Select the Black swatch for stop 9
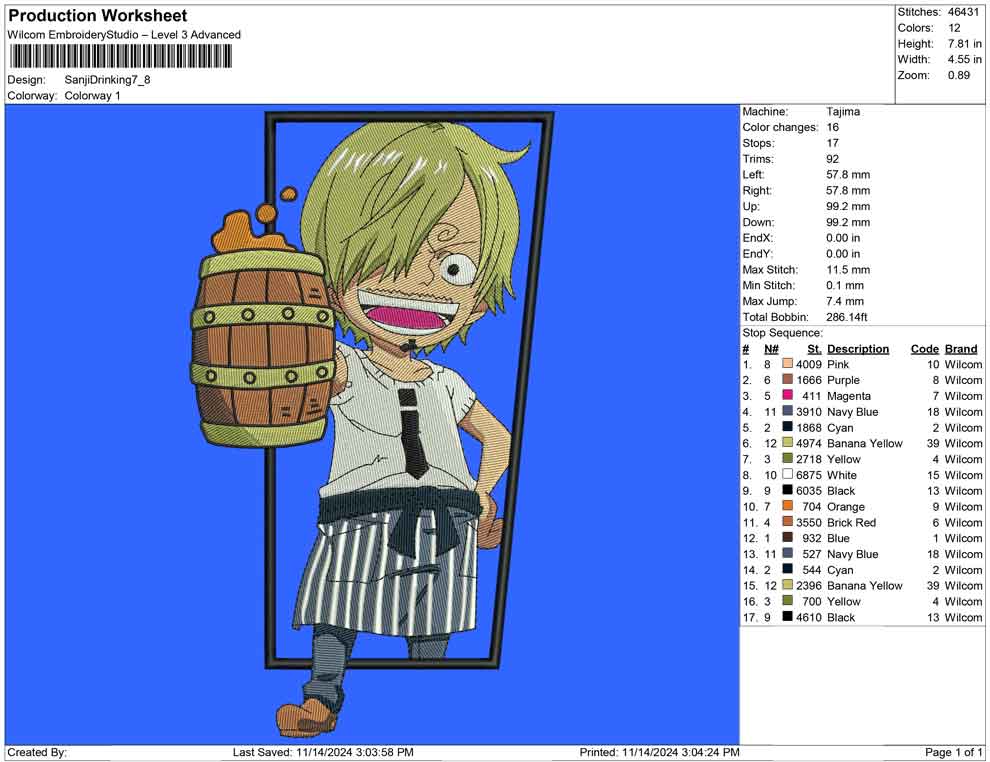Viewport: 990px width, 762px height. point(787,491)
